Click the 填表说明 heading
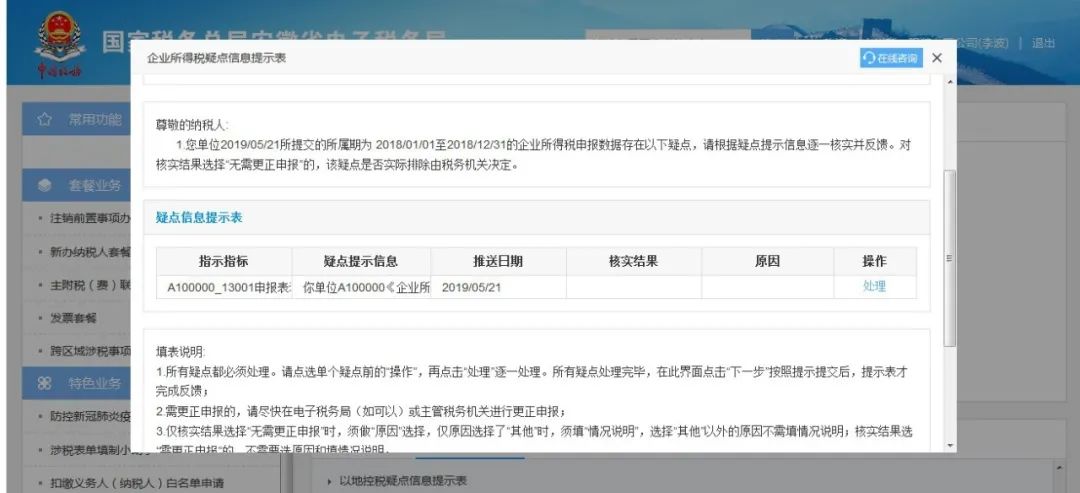Image resolution: width=1080 pixels, height=493 pixels. tap(180, 352)
